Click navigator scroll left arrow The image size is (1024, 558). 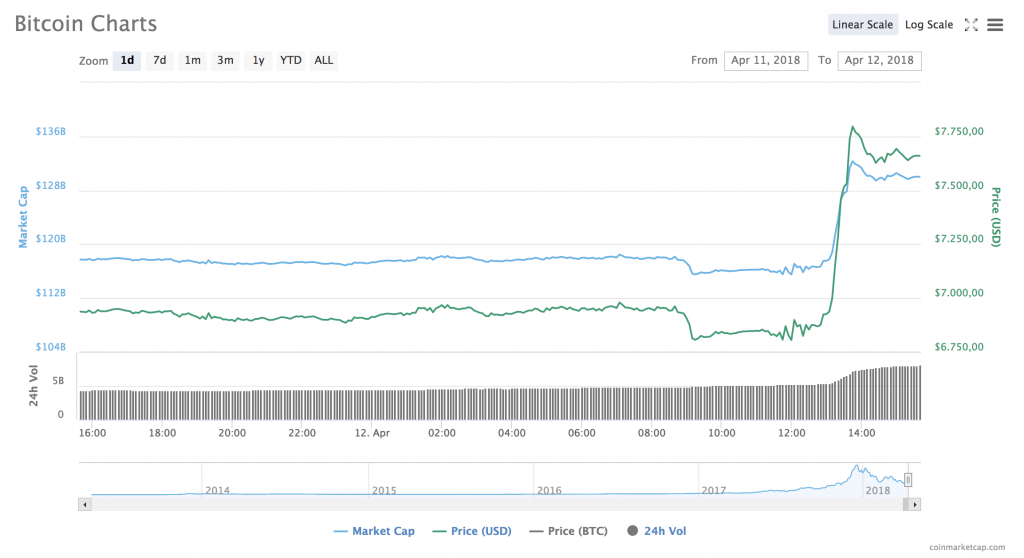[x=84, y=504]
